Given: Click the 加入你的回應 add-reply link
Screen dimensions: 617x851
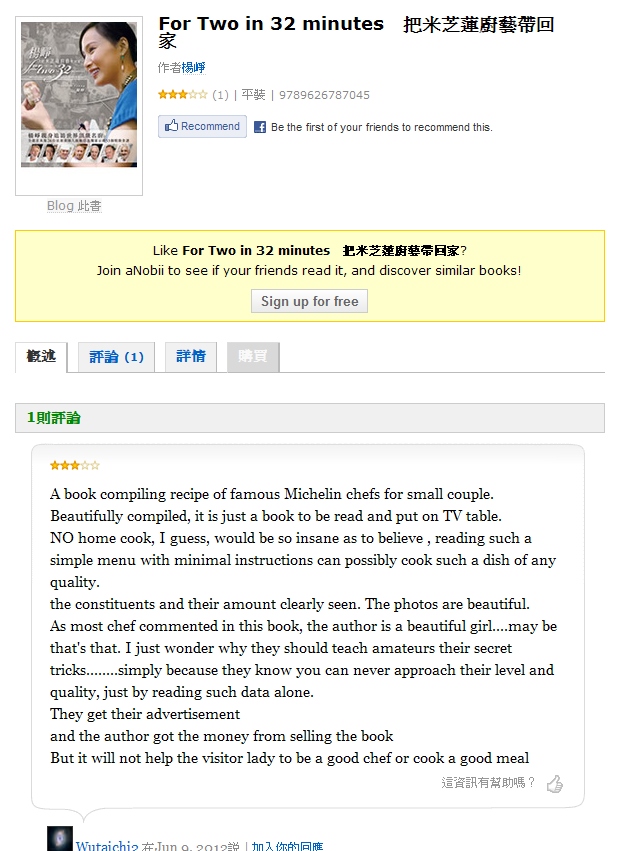Looking at the screenshot, I should point(287,846).
